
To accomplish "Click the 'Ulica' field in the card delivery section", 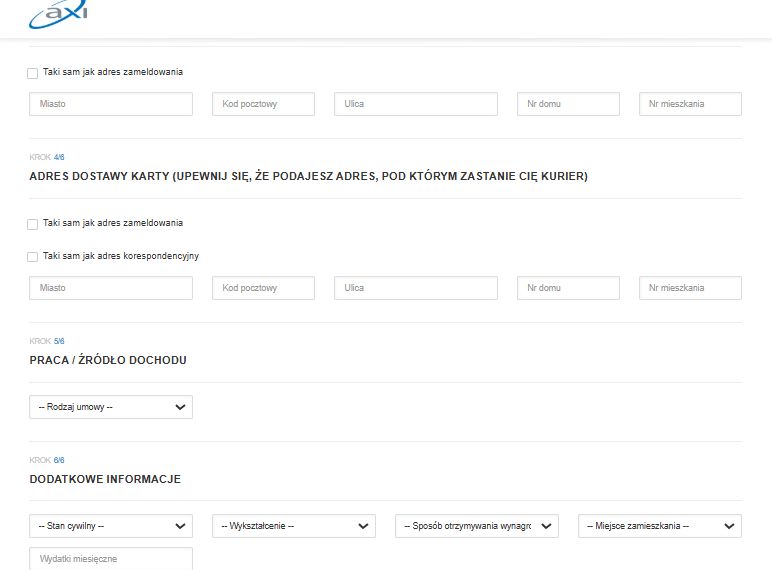I will [x=415, y=288].
